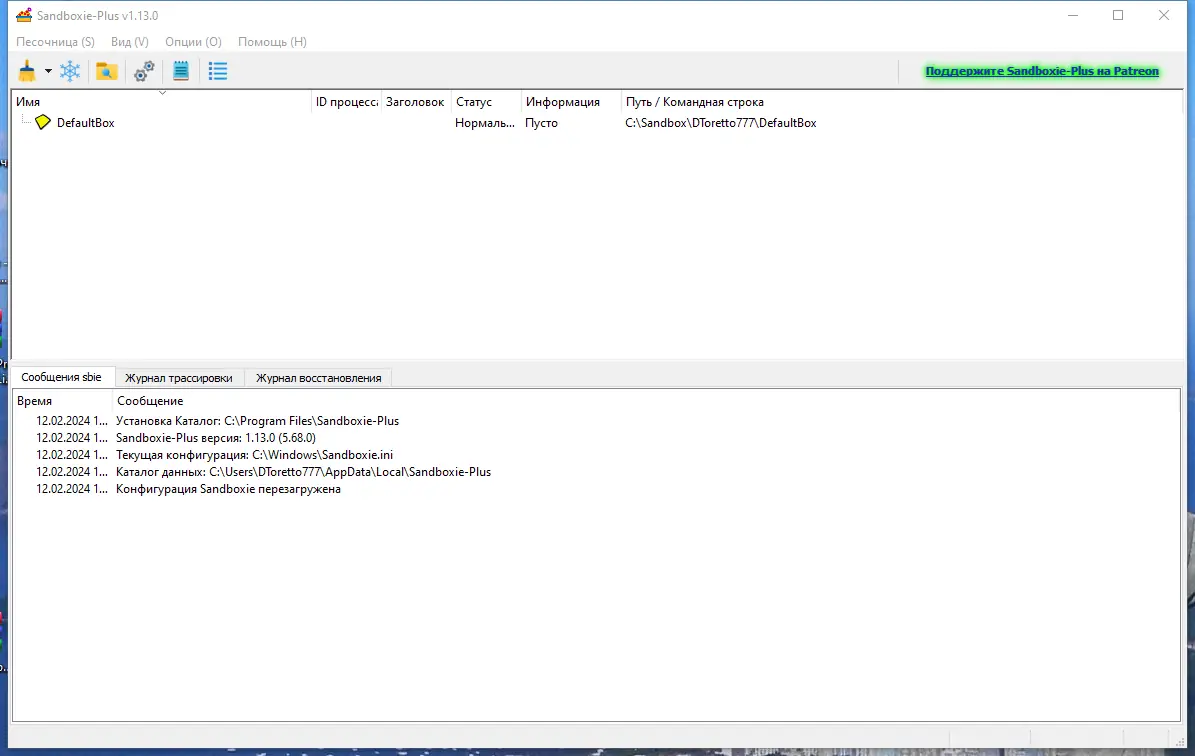Click the blue list view icon
The image size is (1195, 756).
point(218,72)
